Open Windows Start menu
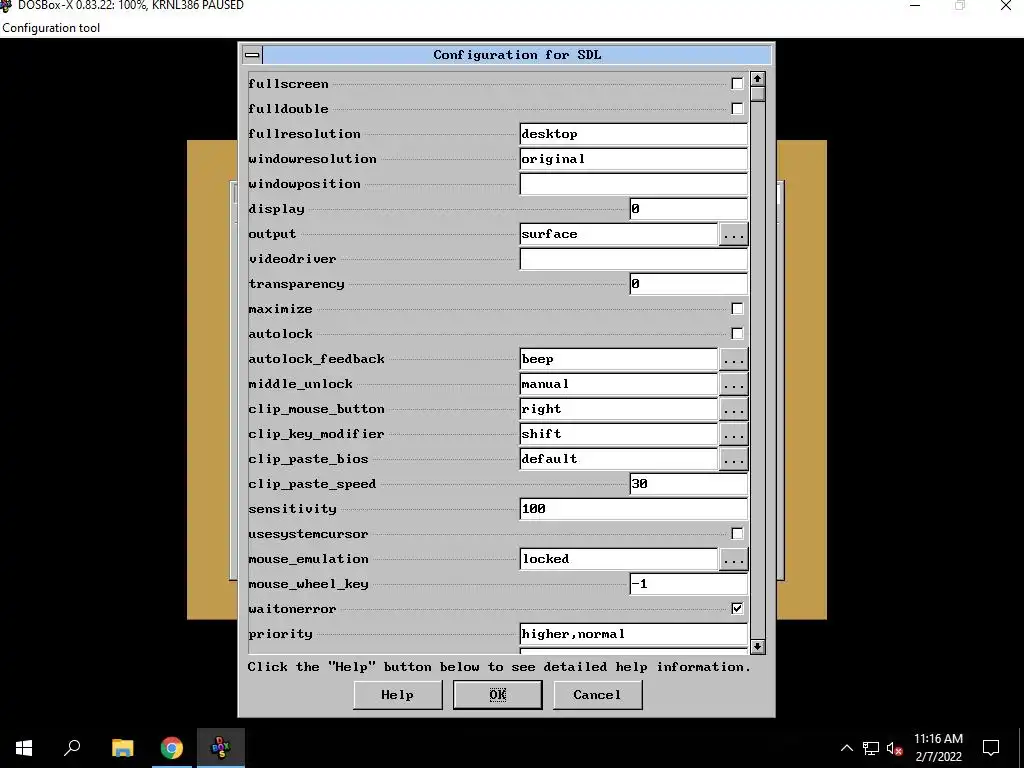This screenshot has height=768, width=1024. tap(24, 748)
